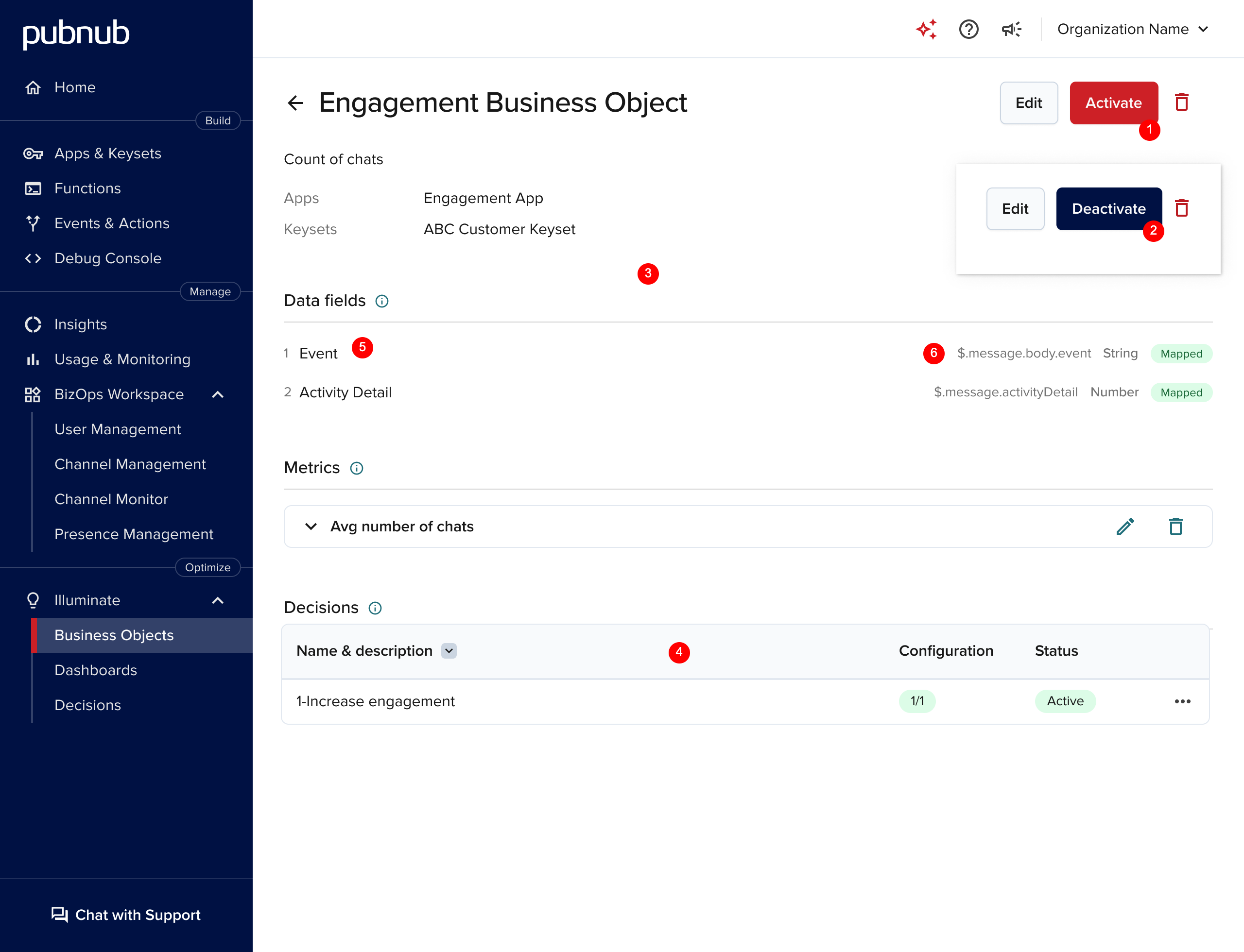Screen dimensions: 1244x952
Task: Click the Engagement App value
Action: [483, 198]
